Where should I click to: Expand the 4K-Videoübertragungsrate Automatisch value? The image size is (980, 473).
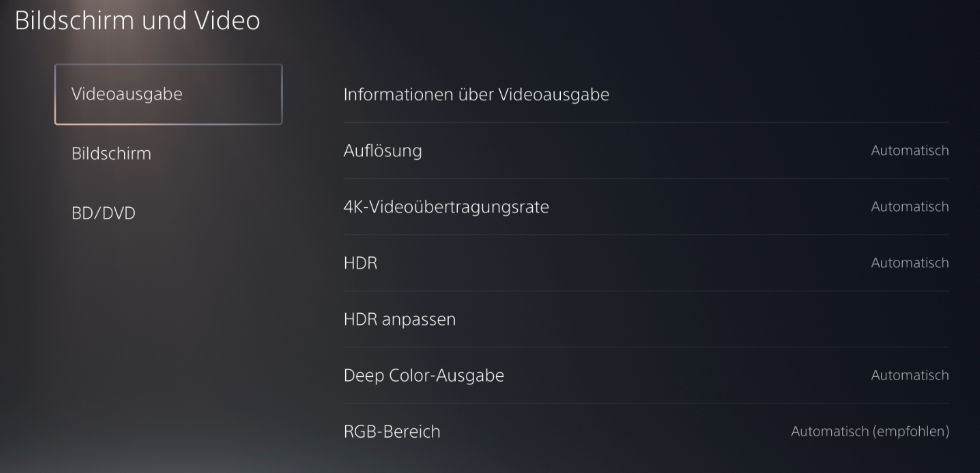909,207
